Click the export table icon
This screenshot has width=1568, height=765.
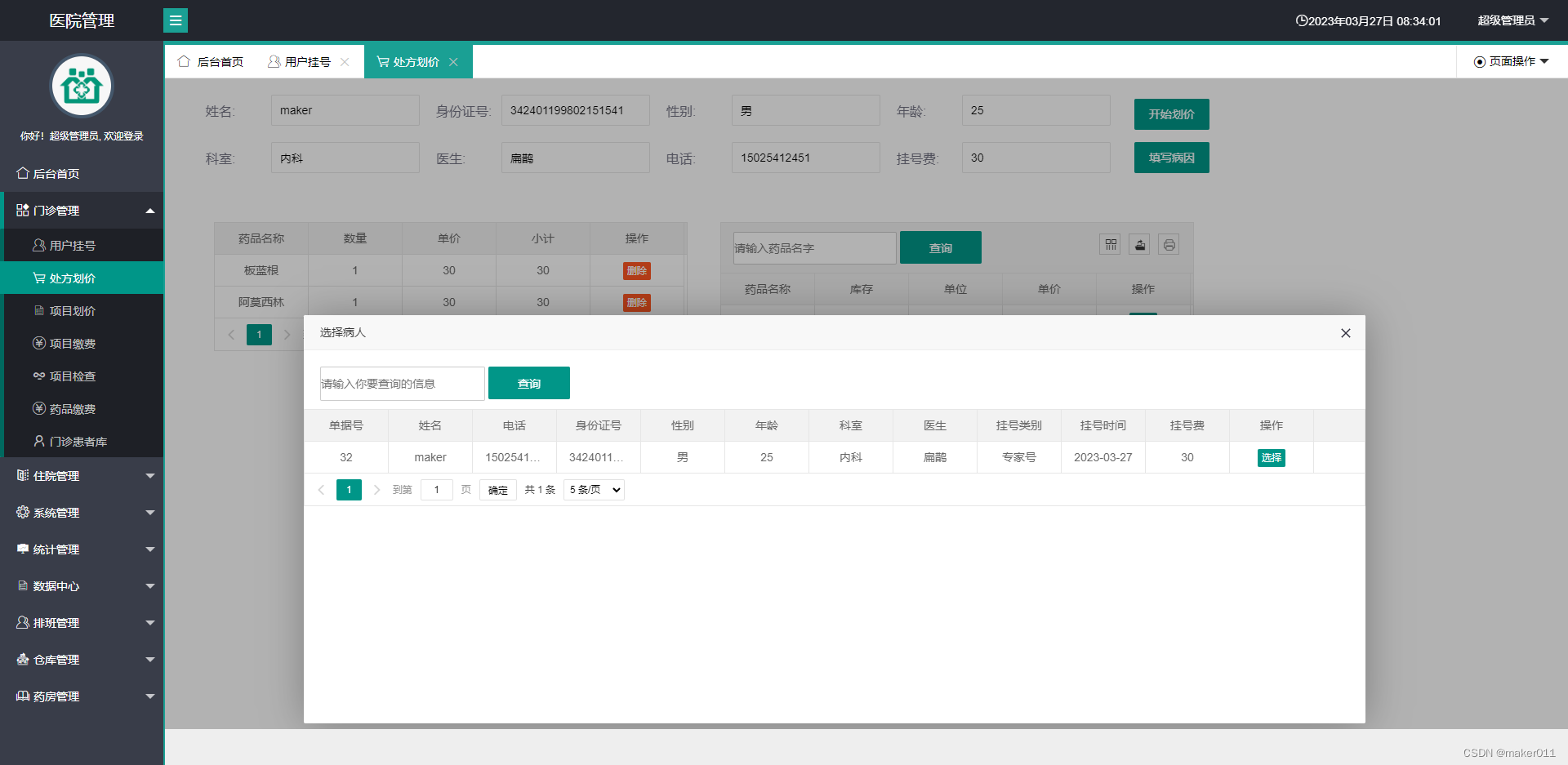tap(1140, 244)
